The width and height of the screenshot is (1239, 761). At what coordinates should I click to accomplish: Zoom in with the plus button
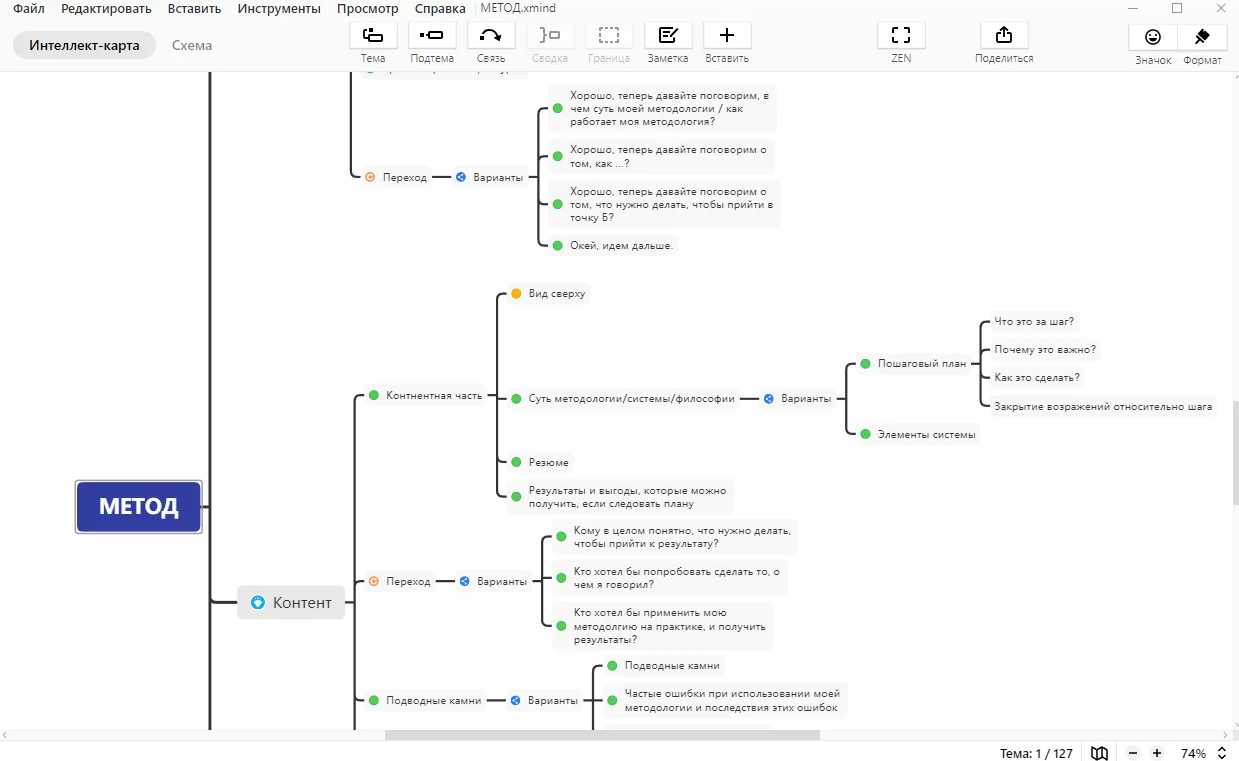pos(1157,753)
